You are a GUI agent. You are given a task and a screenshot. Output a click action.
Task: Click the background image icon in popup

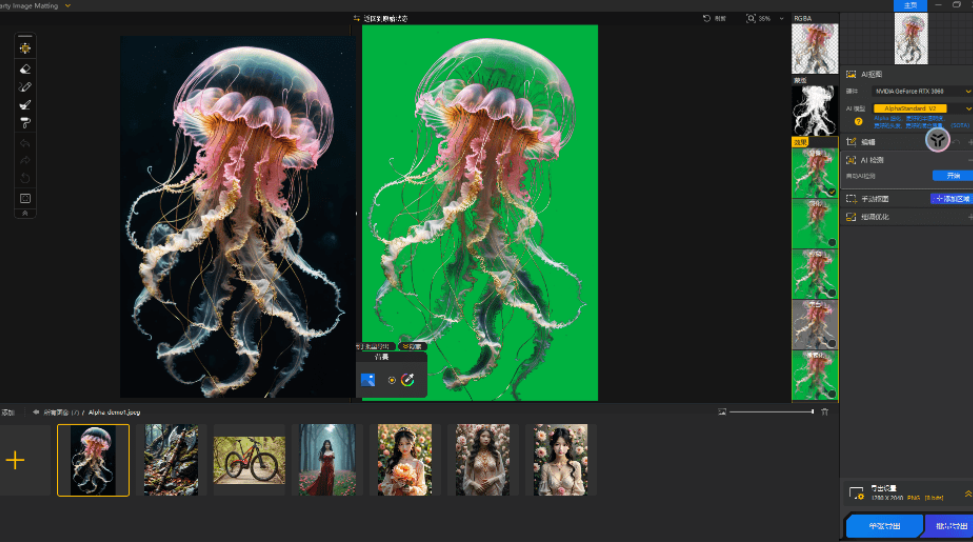point(368,380)
